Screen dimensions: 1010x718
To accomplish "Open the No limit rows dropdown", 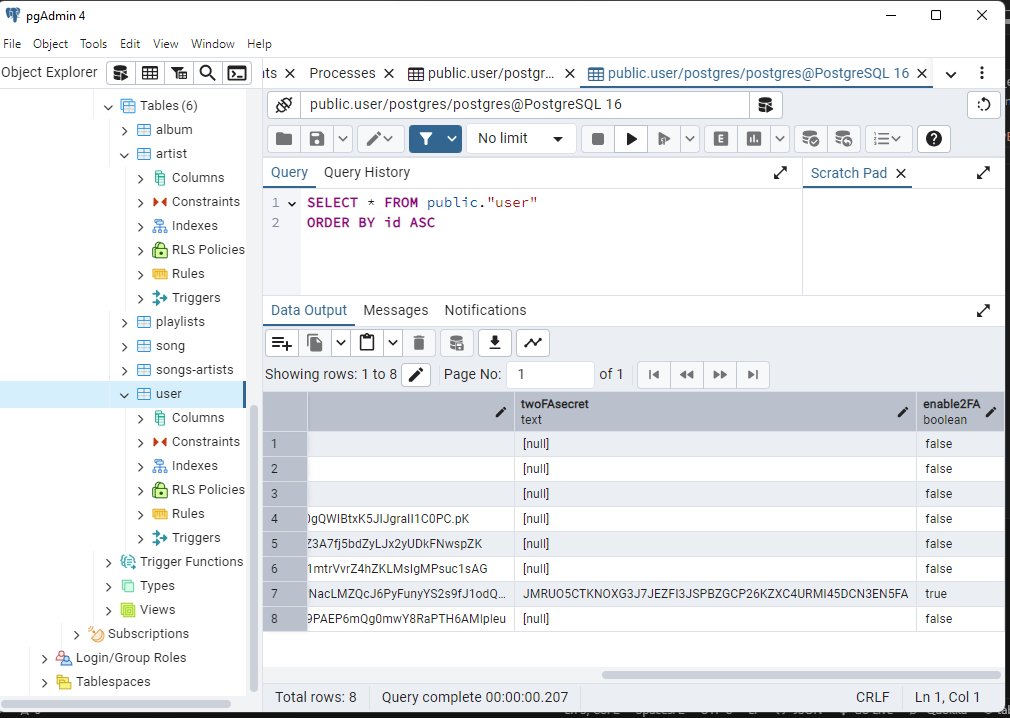I will (520, 138).
